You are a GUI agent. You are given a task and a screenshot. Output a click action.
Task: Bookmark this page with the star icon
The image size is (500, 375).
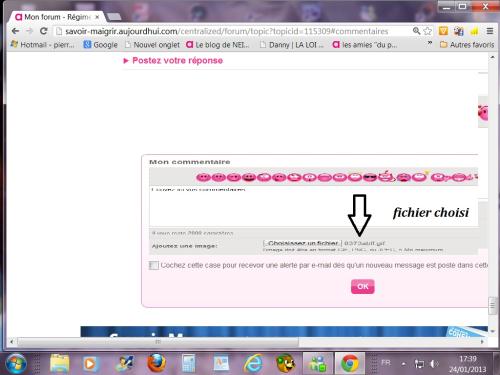427,31
